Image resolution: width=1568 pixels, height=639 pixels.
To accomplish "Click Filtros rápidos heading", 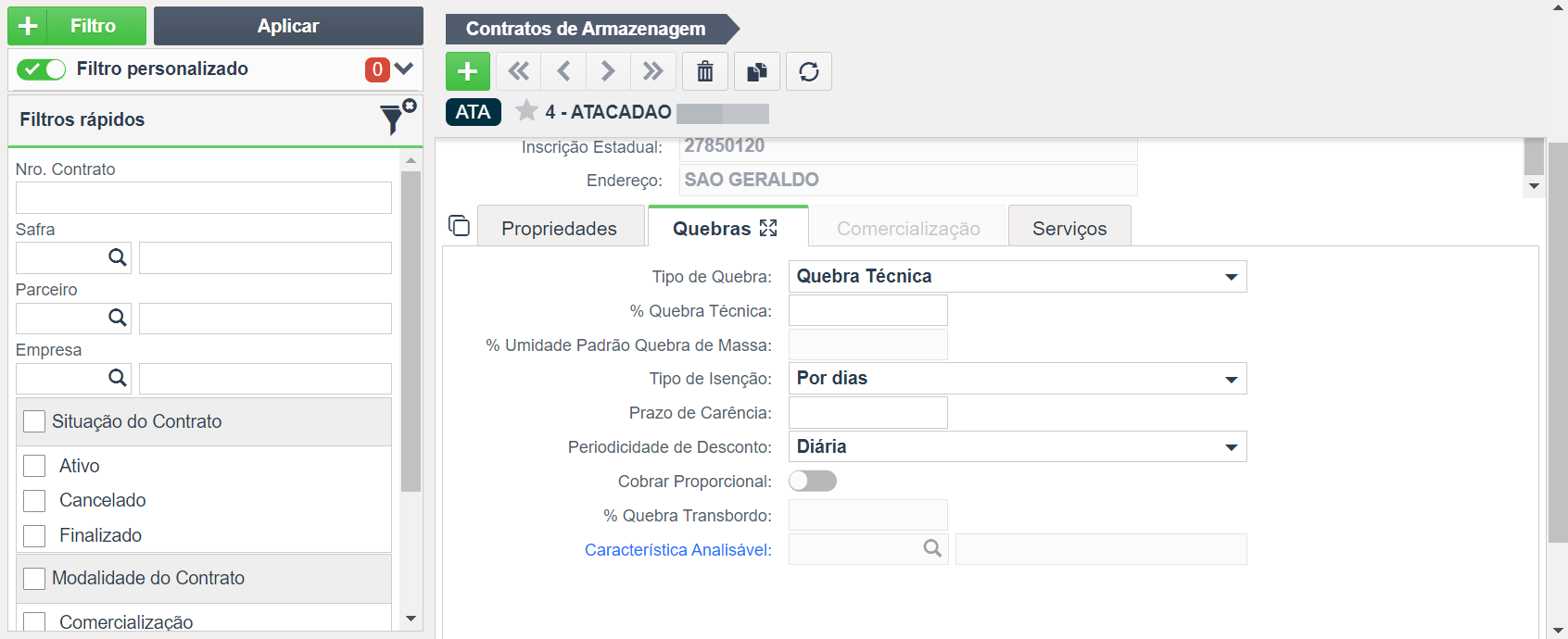I will pos(82,119).
